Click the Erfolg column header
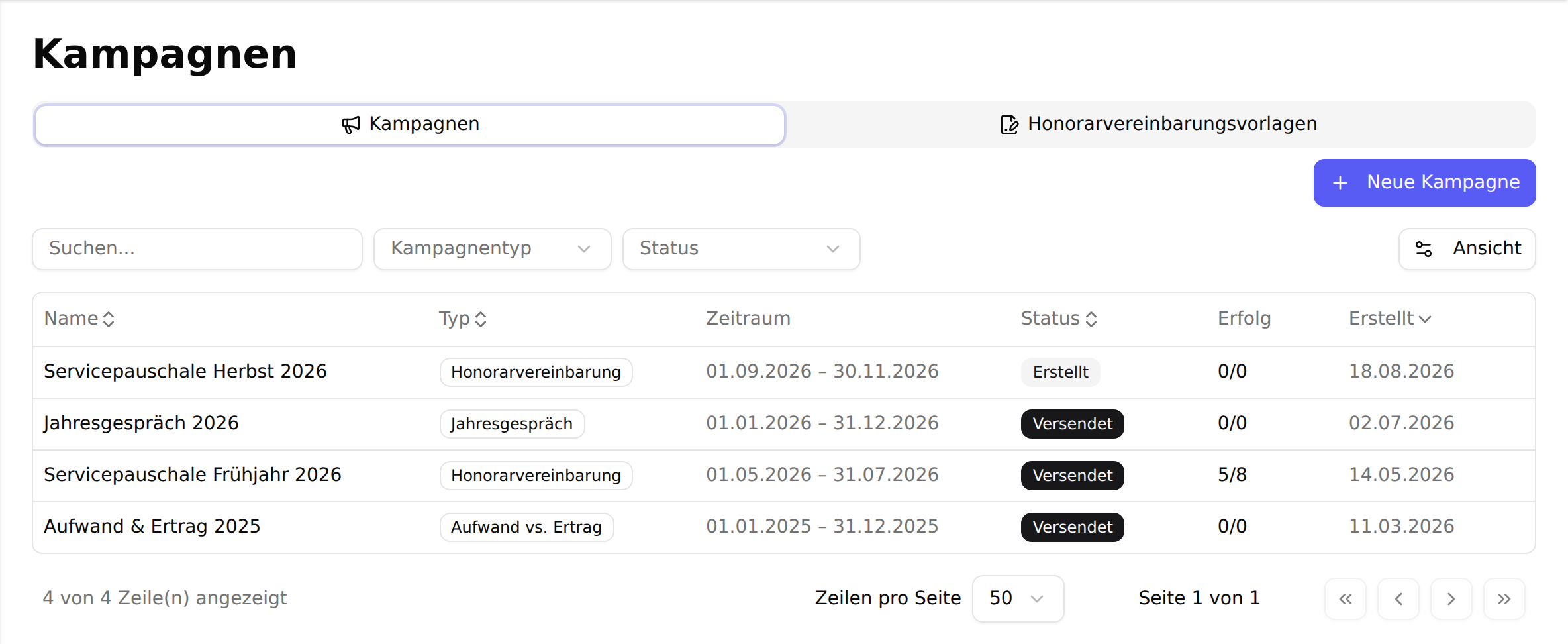 click(1244, 319)
